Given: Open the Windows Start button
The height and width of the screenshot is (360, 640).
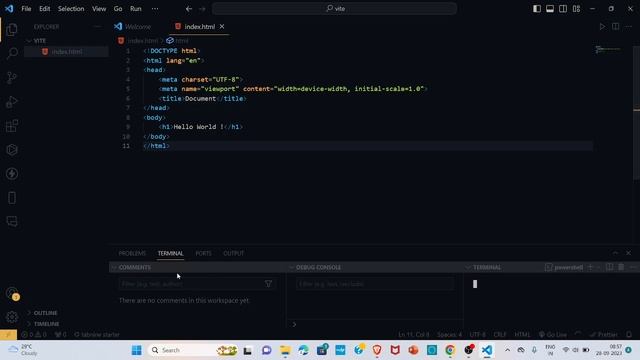Looking at the screenshot, I should (137, 350).
